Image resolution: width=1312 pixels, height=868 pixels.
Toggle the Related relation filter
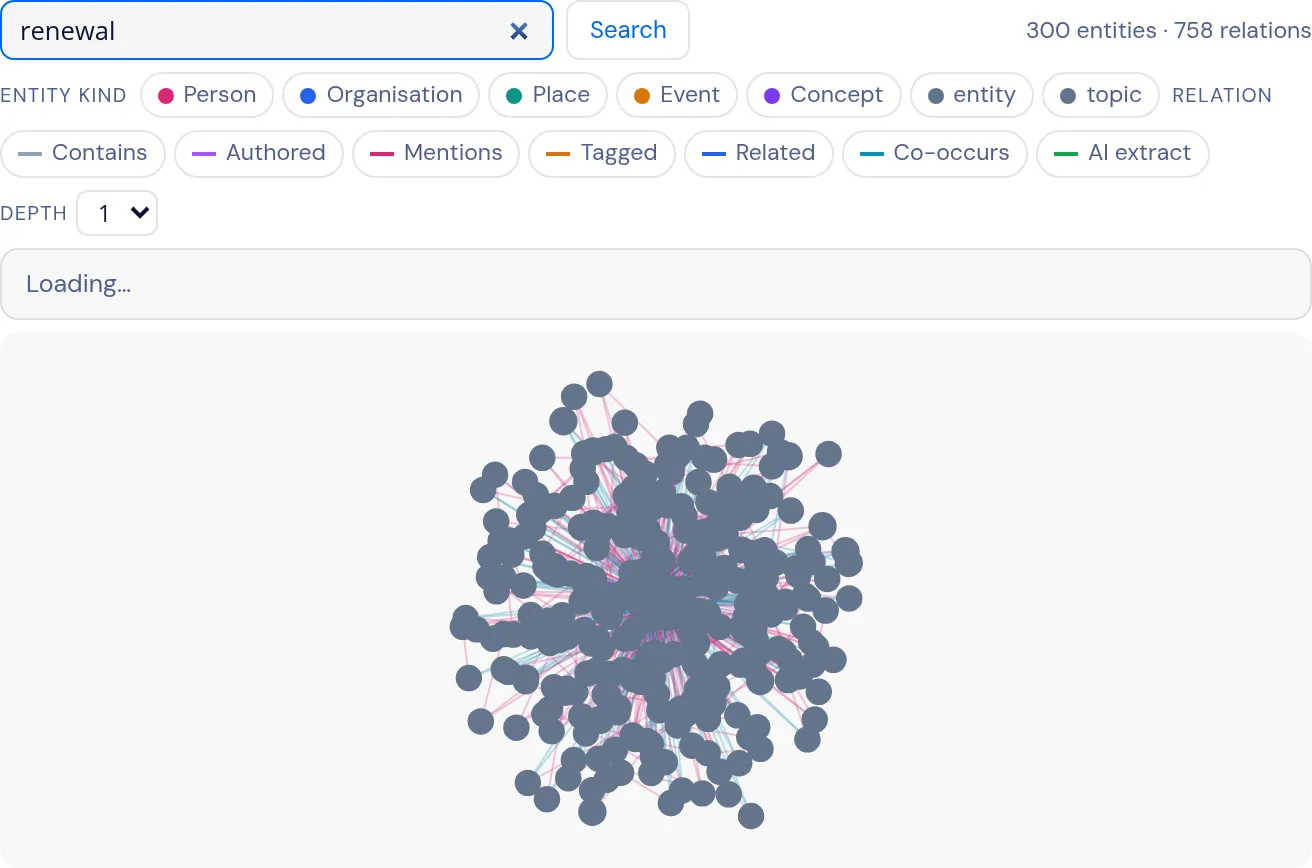coord(759,153)
